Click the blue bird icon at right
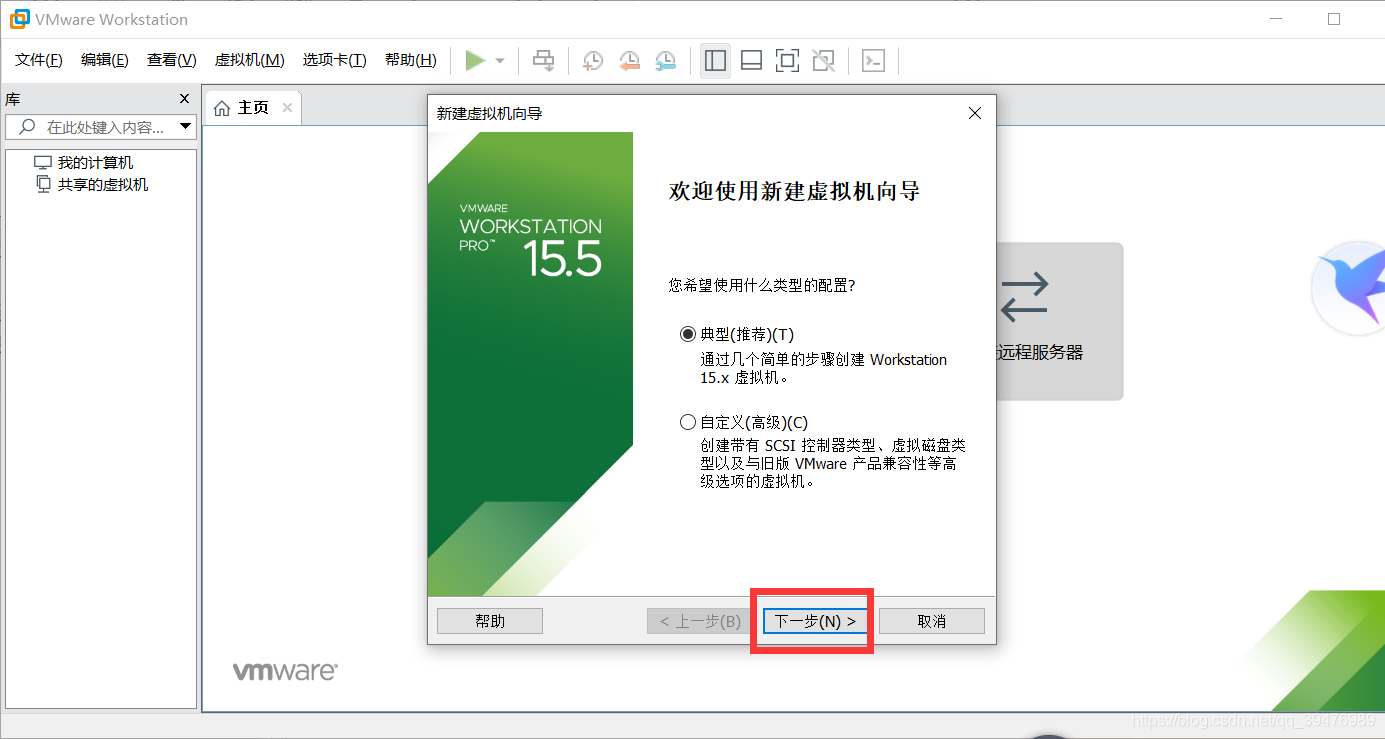 point(1348,287)
